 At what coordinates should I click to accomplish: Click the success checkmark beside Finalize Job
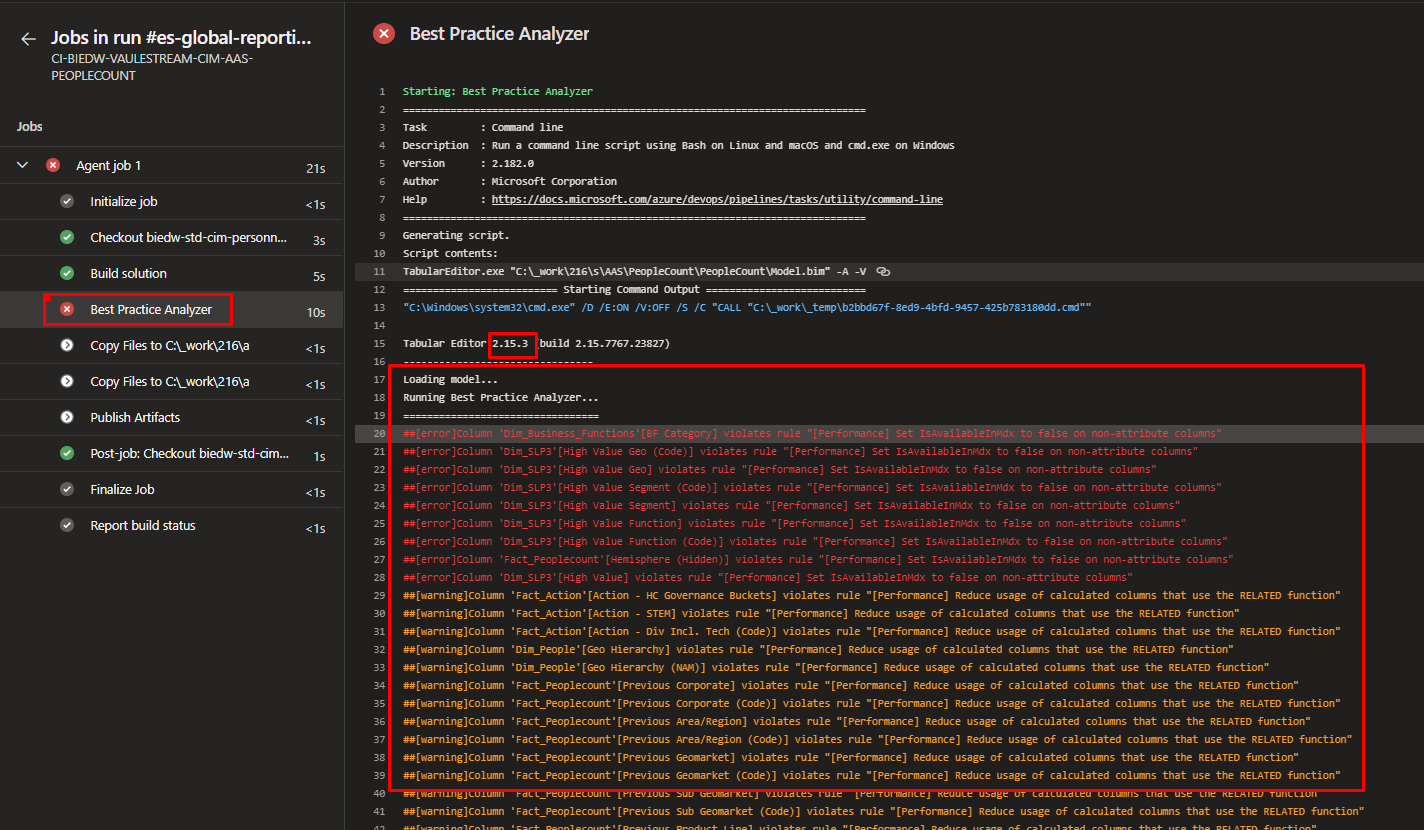point(66,489)
